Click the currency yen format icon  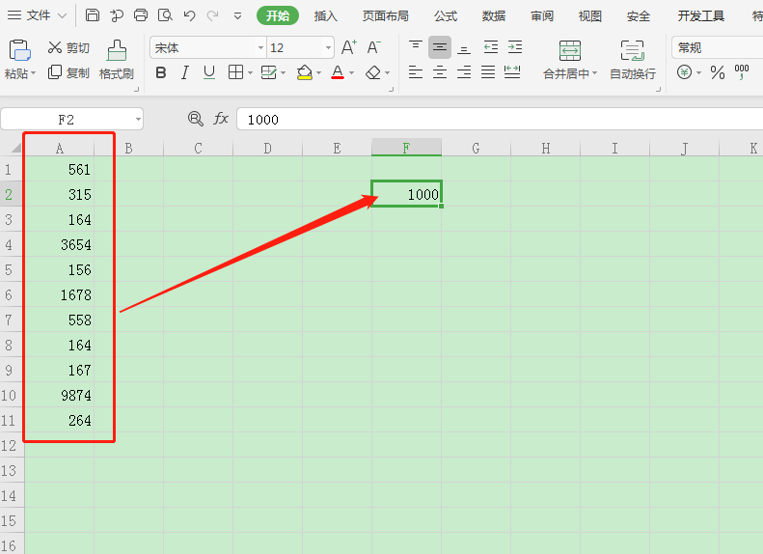tap(684, 73)
